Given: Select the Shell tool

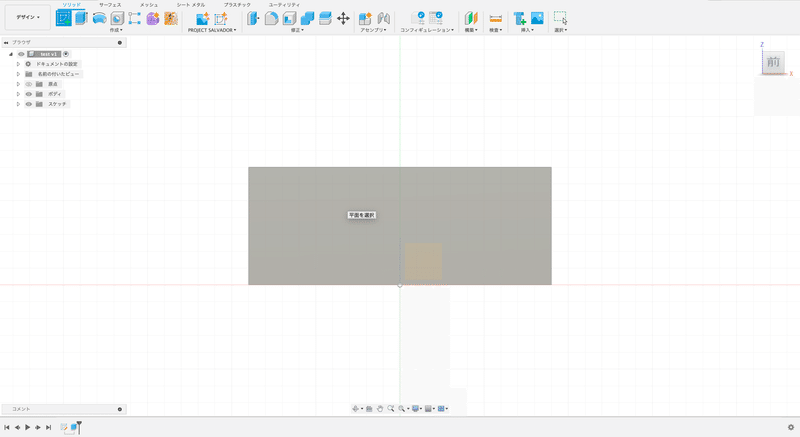Looking at the screenshot, I should coord(289,18).
